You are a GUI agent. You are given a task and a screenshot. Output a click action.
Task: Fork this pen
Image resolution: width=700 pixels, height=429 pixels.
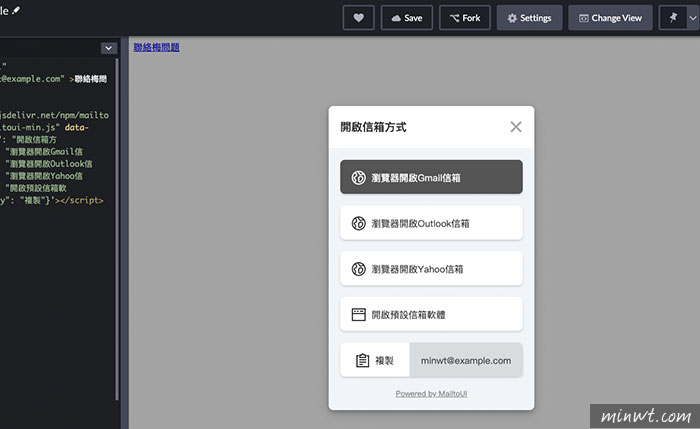[x=465, y=18]
